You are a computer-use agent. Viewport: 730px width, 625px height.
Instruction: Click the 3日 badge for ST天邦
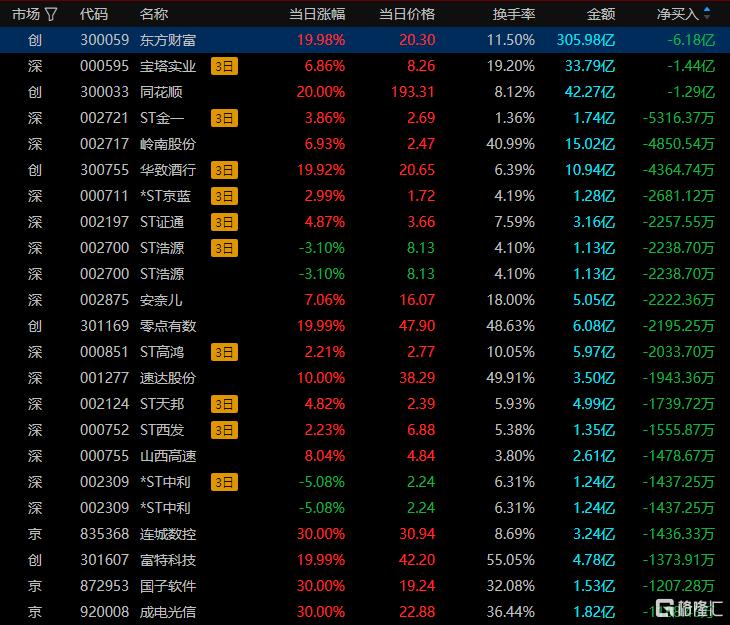224,404
